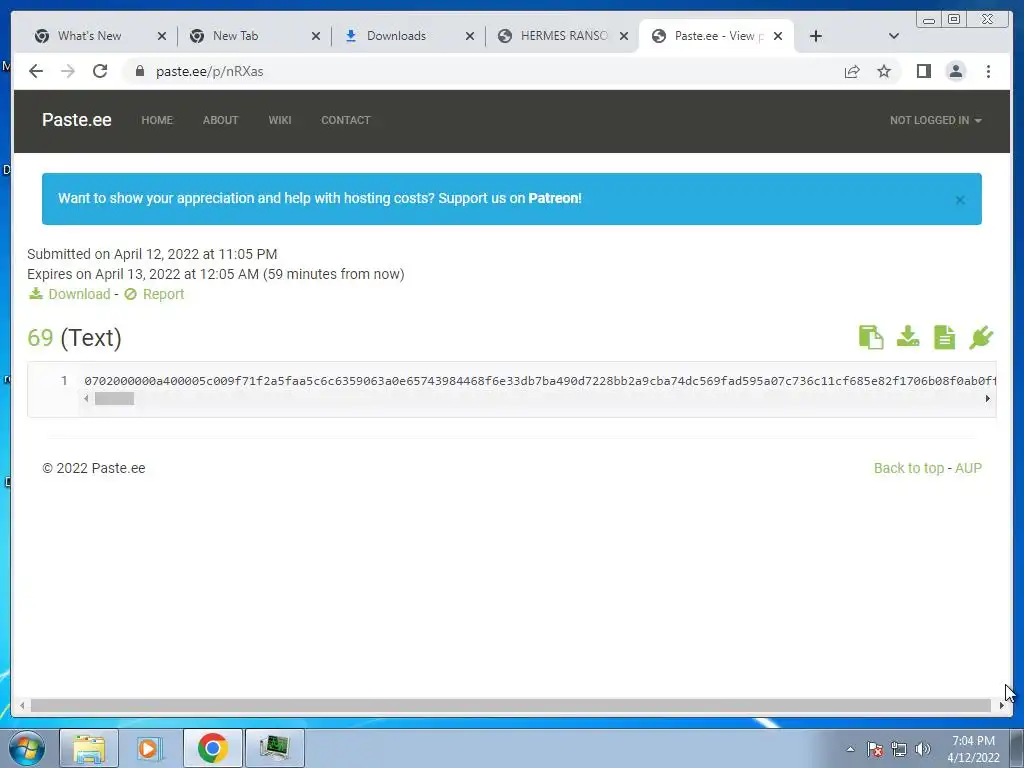Share this page icon in address bar
The height and width of the screenshot is (768, 1024).
point(852,71)
